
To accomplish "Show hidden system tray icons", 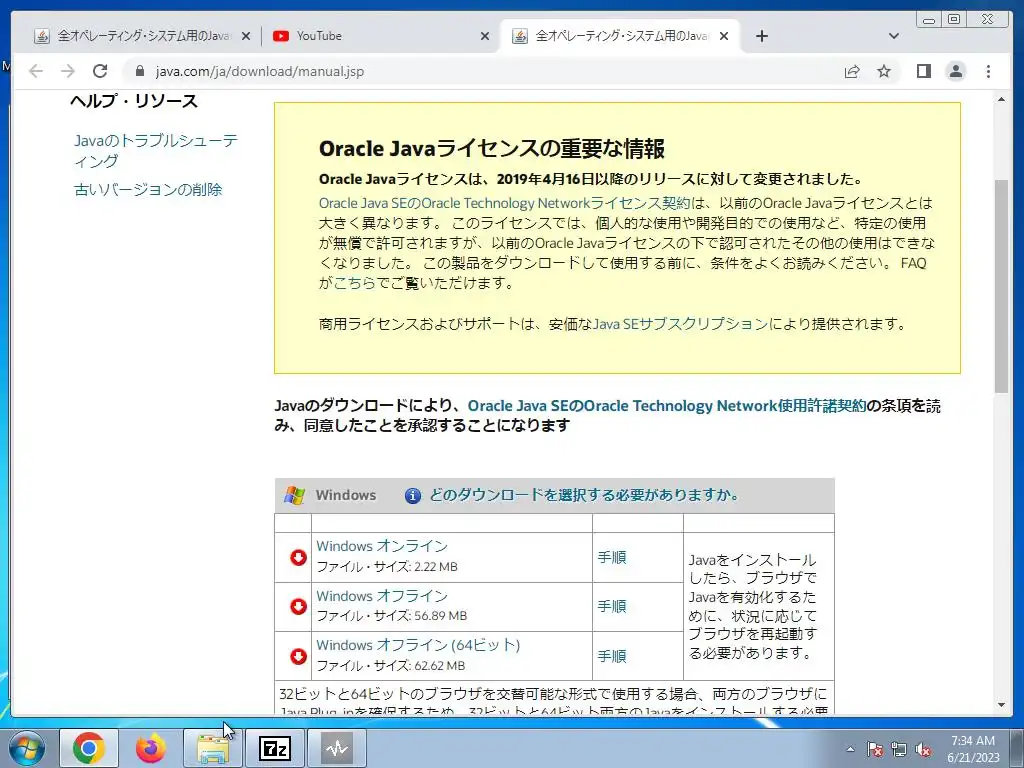I will (850, 749).
